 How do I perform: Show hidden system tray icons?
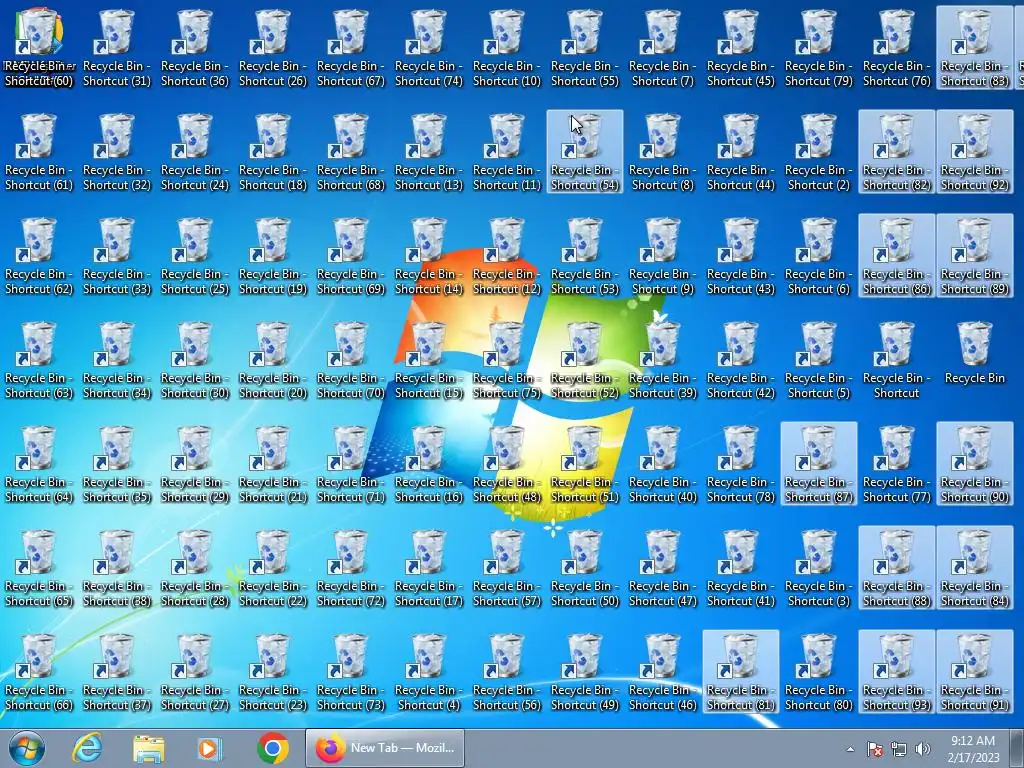(850, 750)
